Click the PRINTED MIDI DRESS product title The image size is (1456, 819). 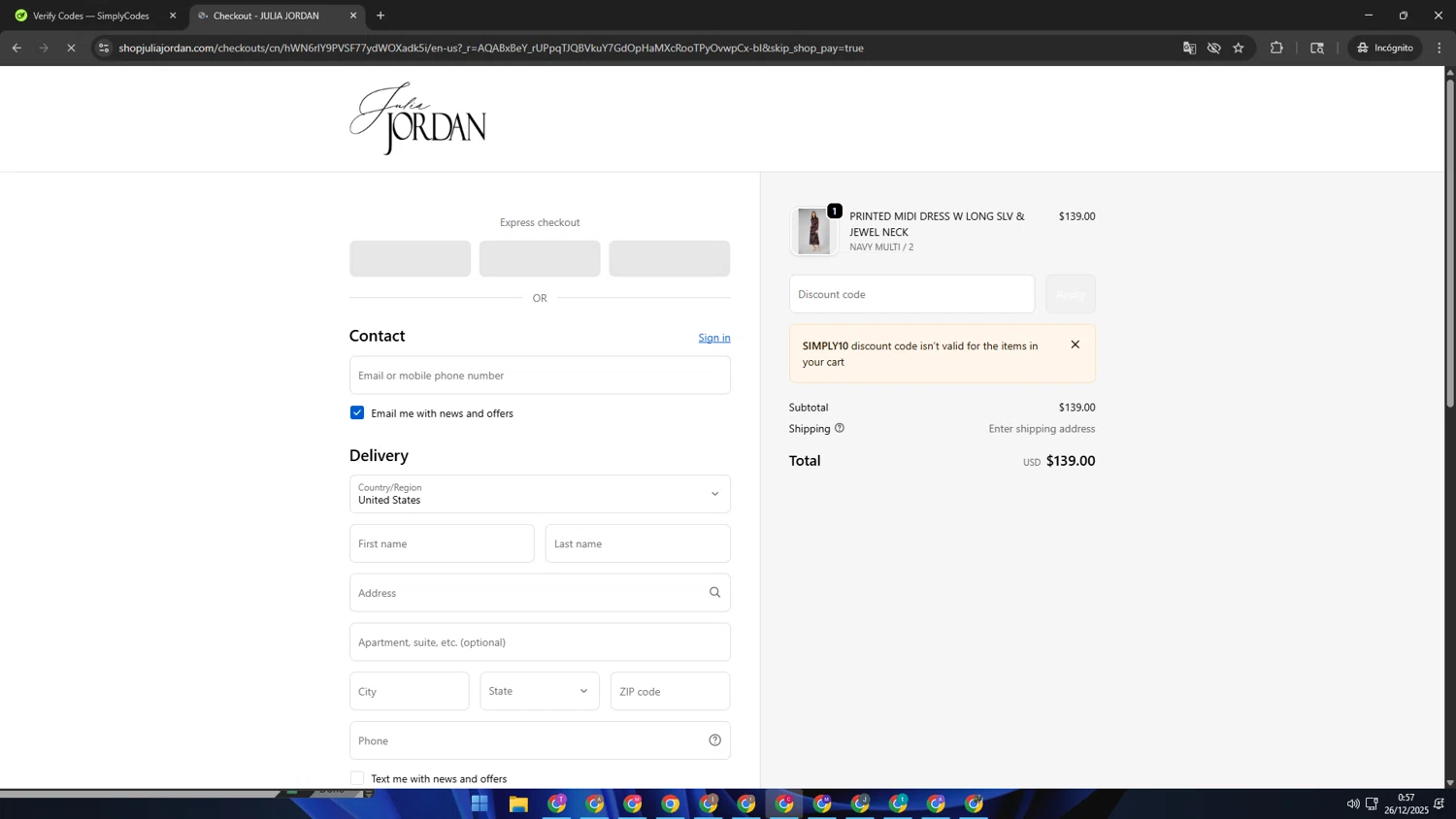937,224
